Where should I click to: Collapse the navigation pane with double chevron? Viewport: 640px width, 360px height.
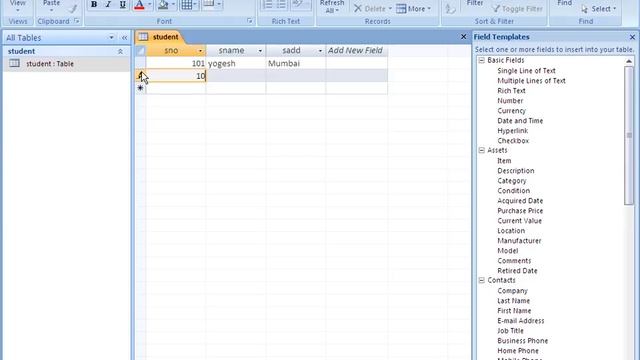[x=124, y=38]
